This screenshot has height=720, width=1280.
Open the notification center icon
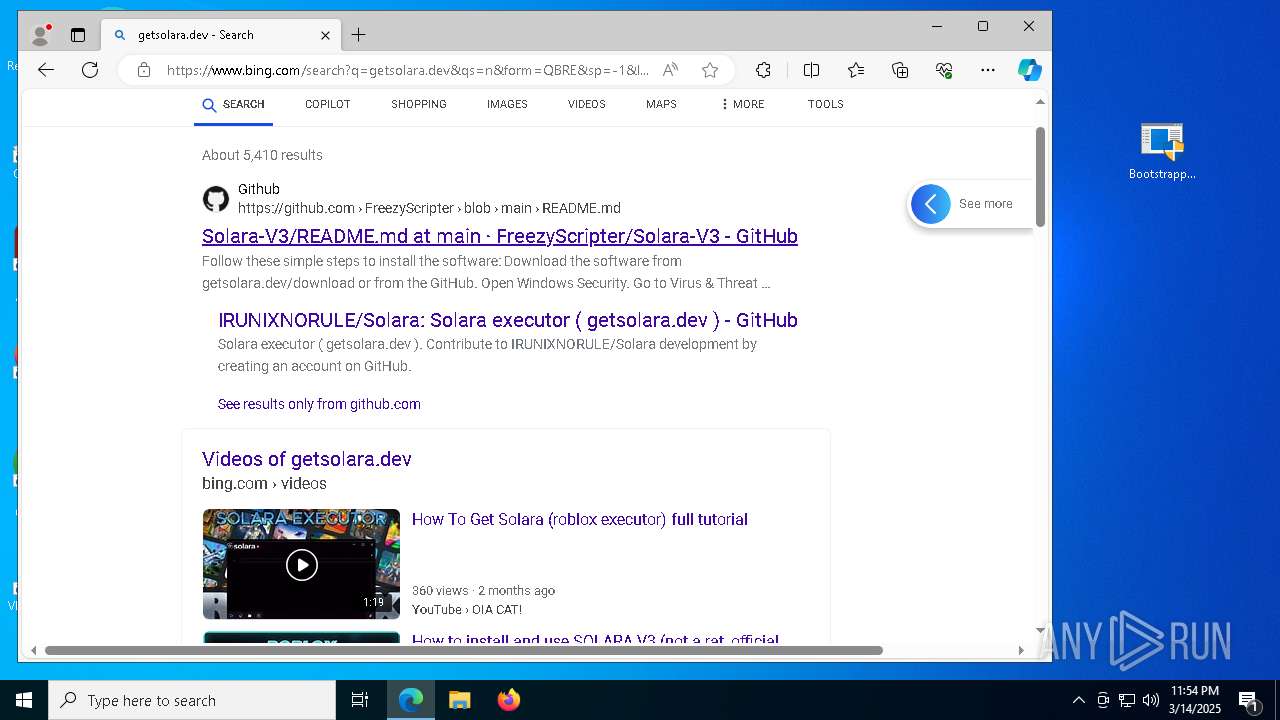tap(1248, 700)
